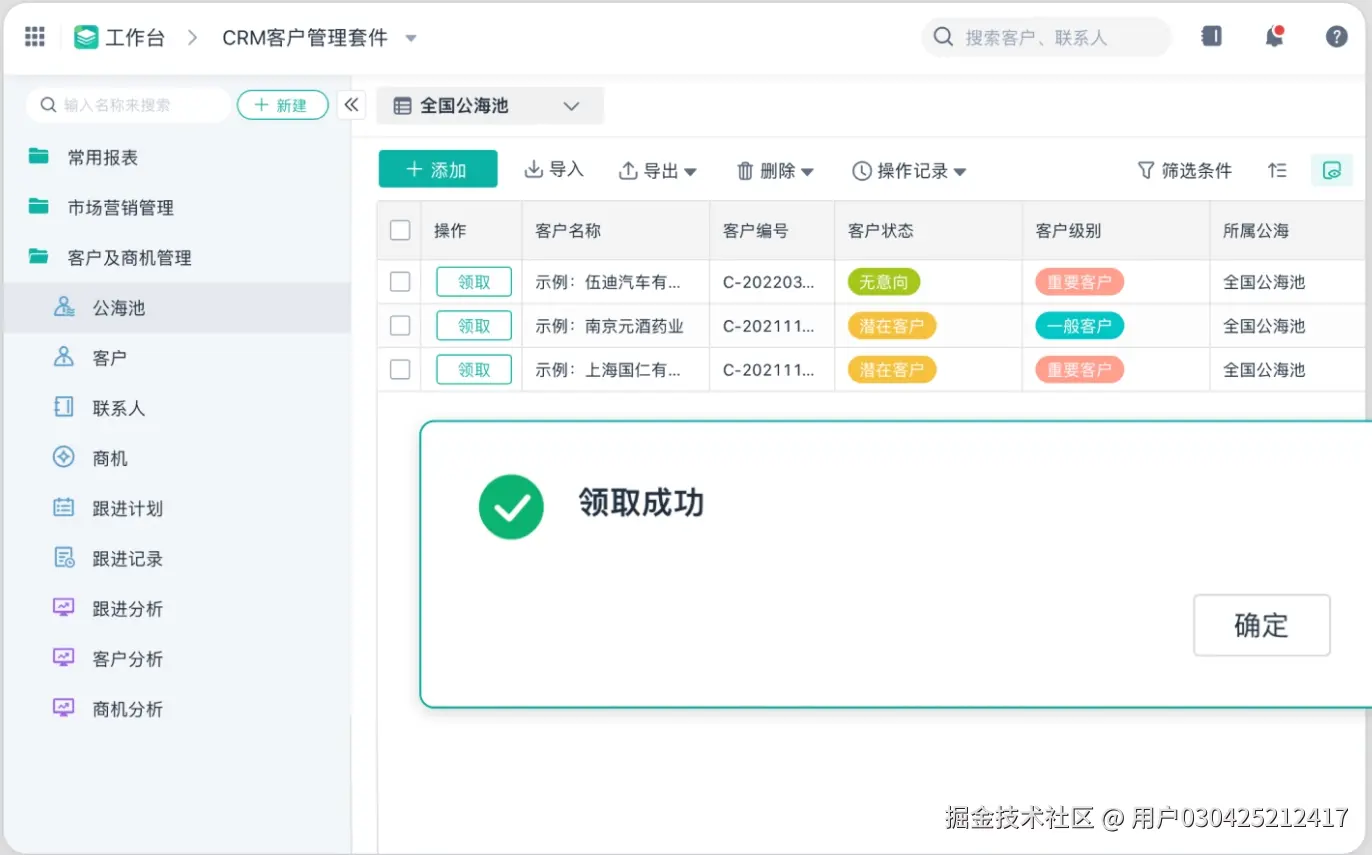Check the select-all checkbox in table header

coord(399,229)
